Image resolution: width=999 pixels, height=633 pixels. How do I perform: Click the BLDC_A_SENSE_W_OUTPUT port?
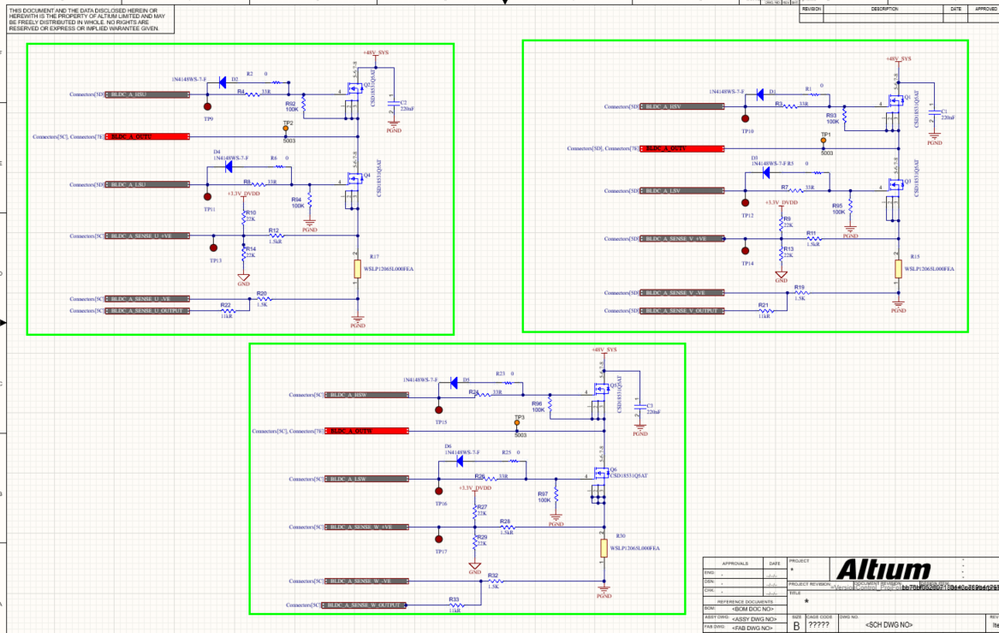[364, 605]
